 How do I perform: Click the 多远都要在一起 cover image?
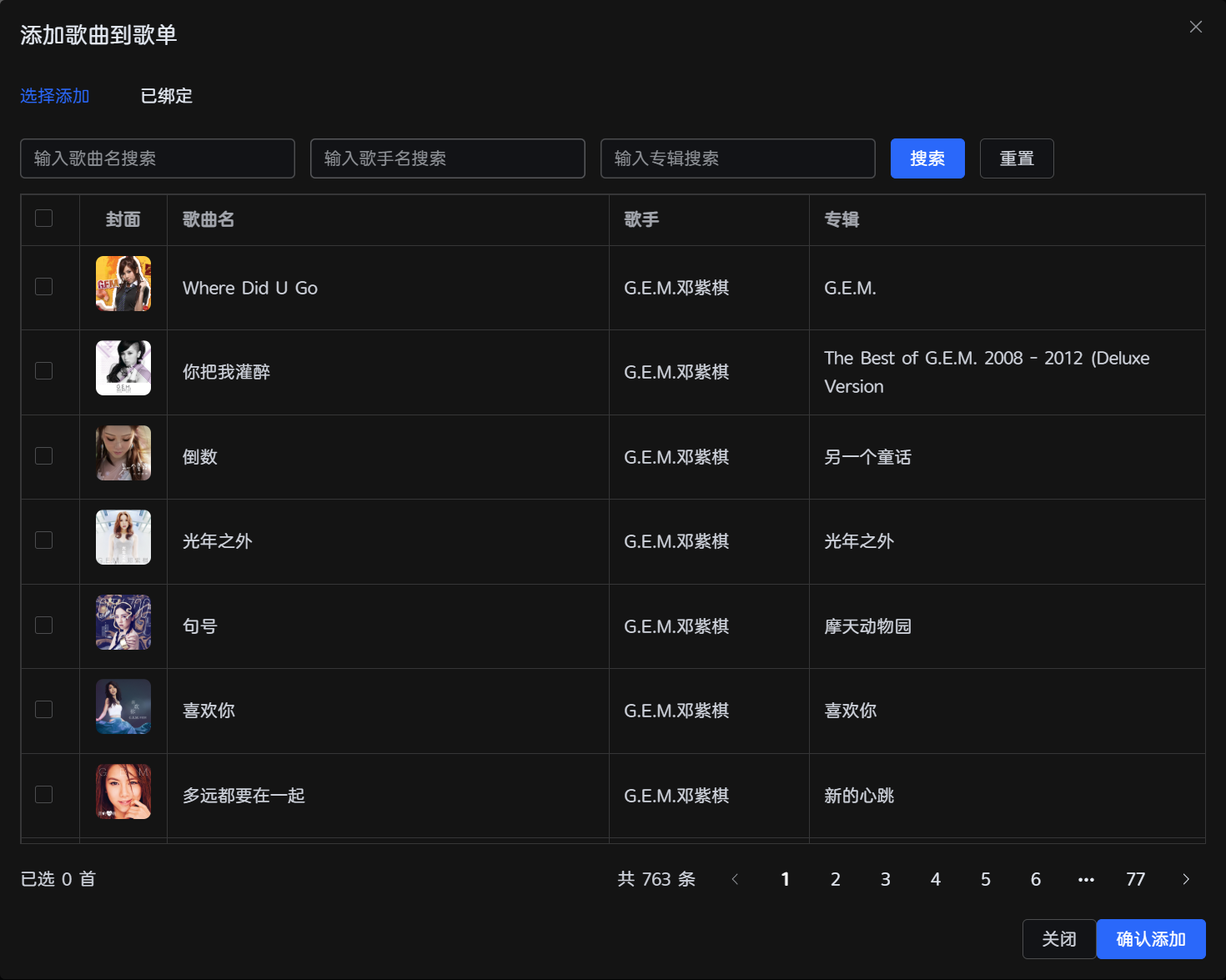coord(123,792)
